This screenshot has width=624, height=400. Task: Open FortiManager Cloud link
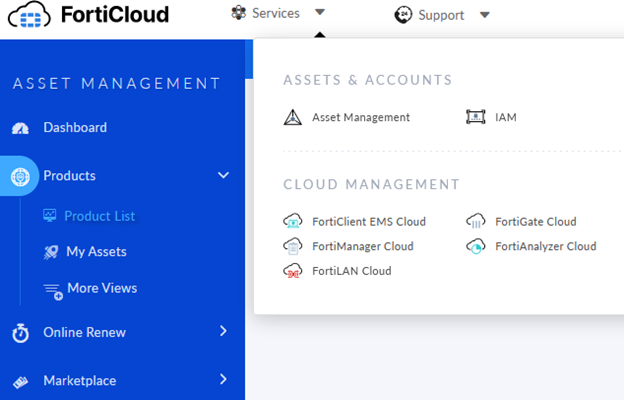[x=363, y=246]
